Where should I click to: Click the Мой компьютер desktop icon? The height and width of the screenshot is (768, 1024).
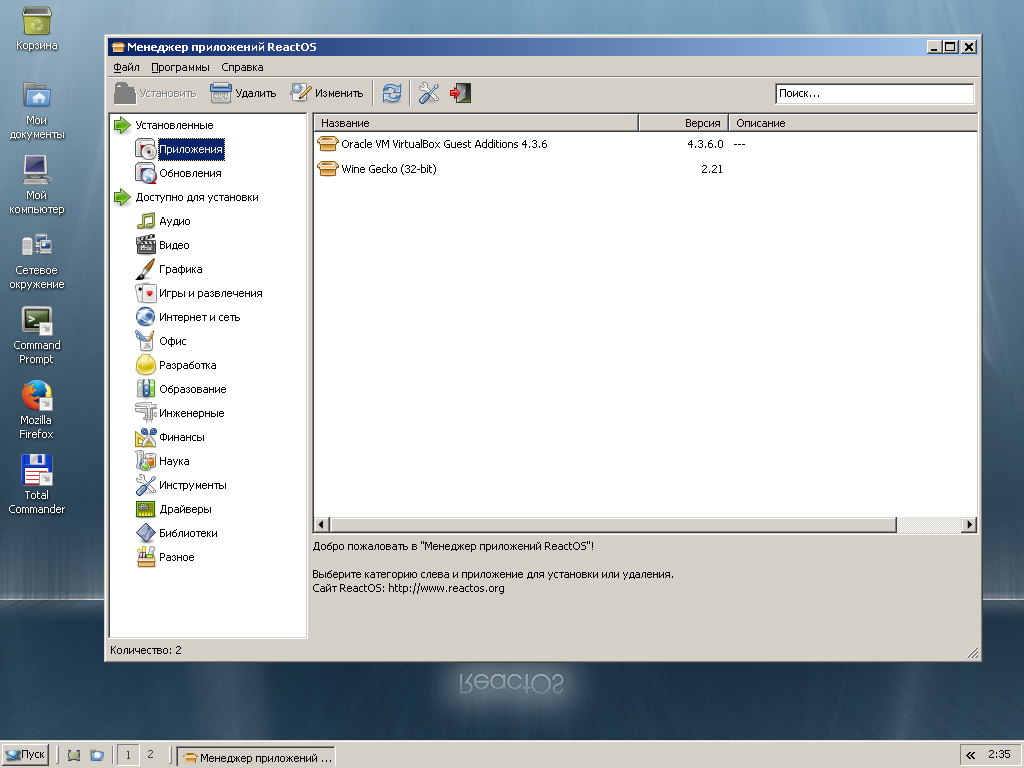37,185
